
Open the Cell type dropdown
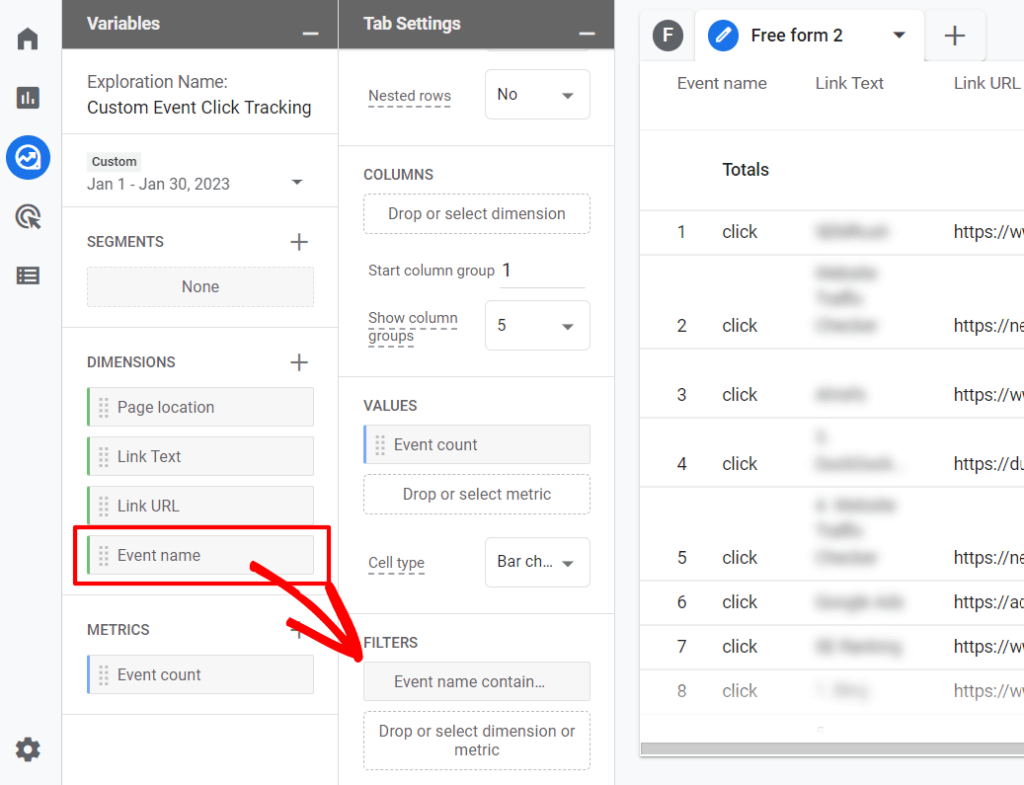tap(537, 562)
